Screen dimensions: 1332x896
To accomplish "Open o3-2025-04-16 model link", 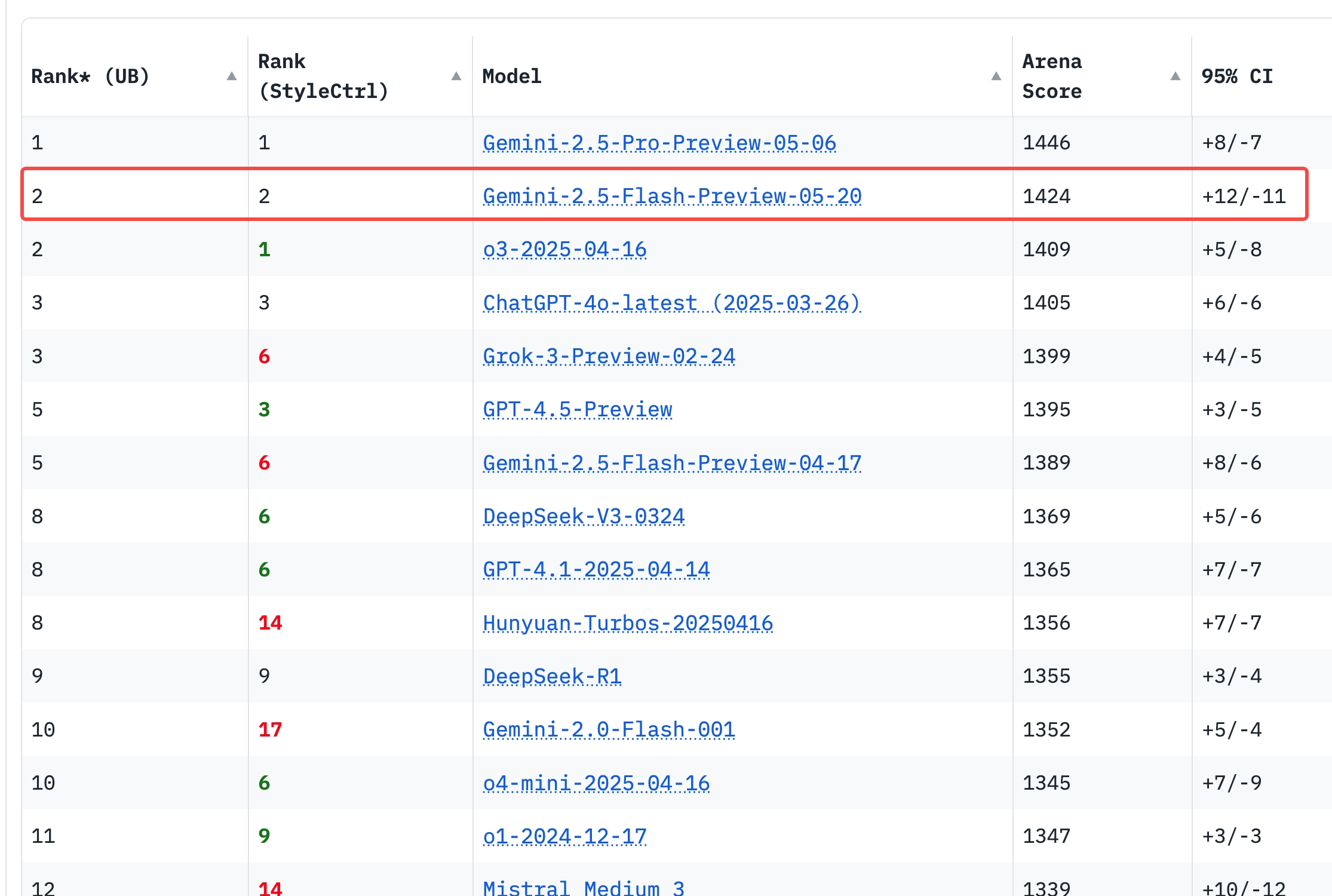I will click(x=564, y=249).
